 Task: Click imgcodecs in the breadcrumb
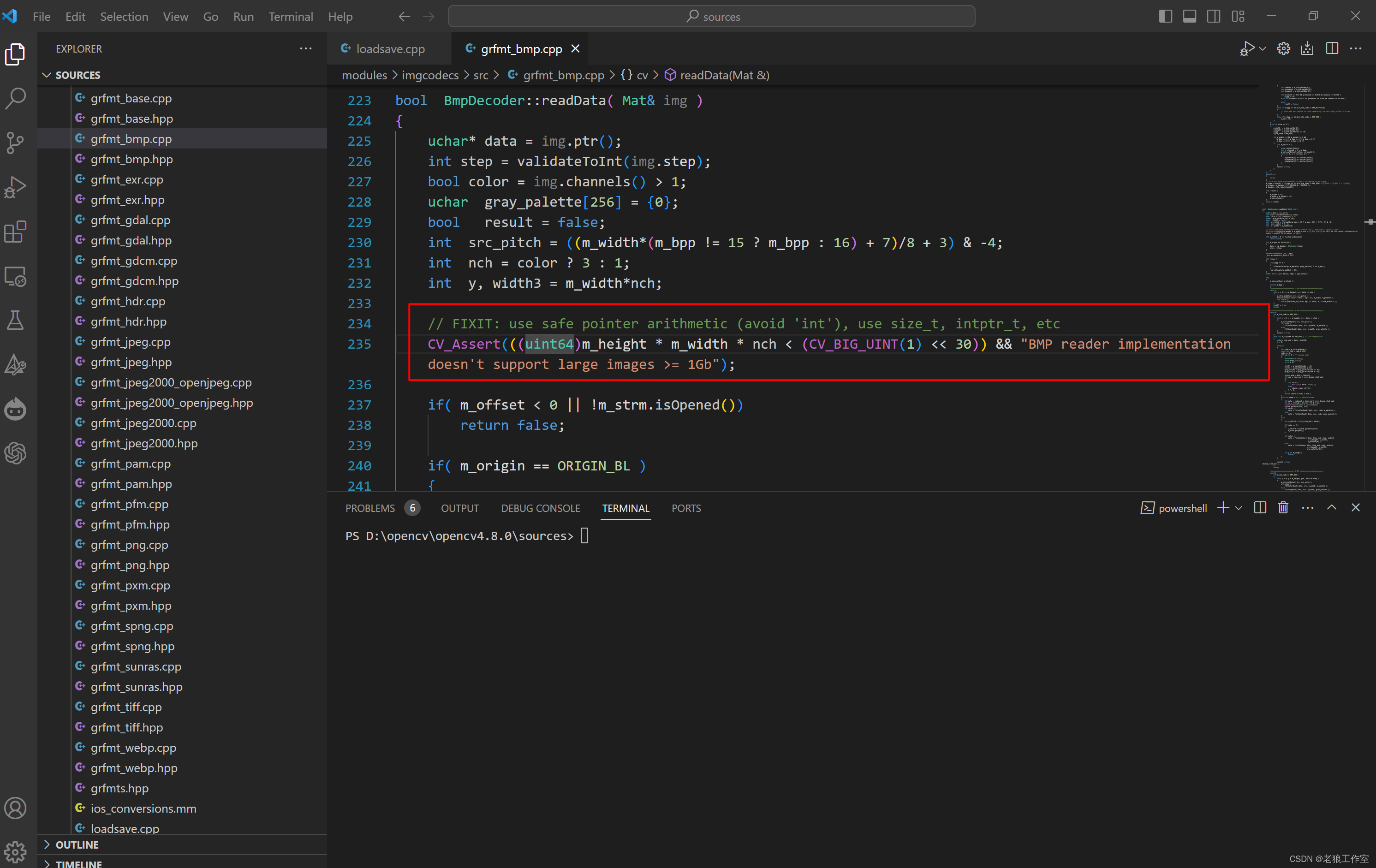click(x=430, y=75)
